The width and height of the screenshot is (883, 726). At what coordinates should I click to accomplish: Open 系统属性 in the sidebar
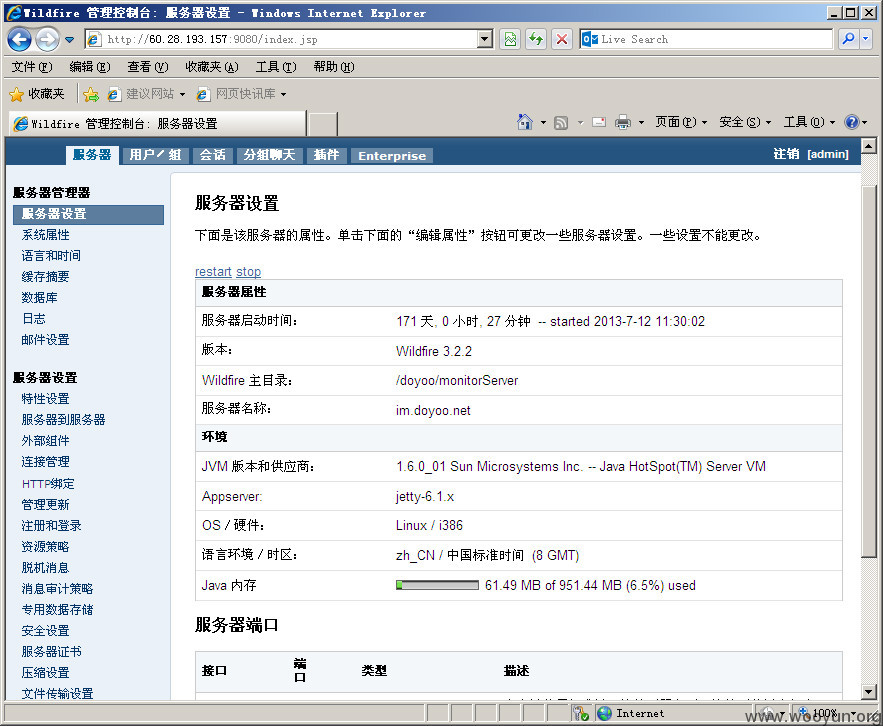[x=46, y=235]
